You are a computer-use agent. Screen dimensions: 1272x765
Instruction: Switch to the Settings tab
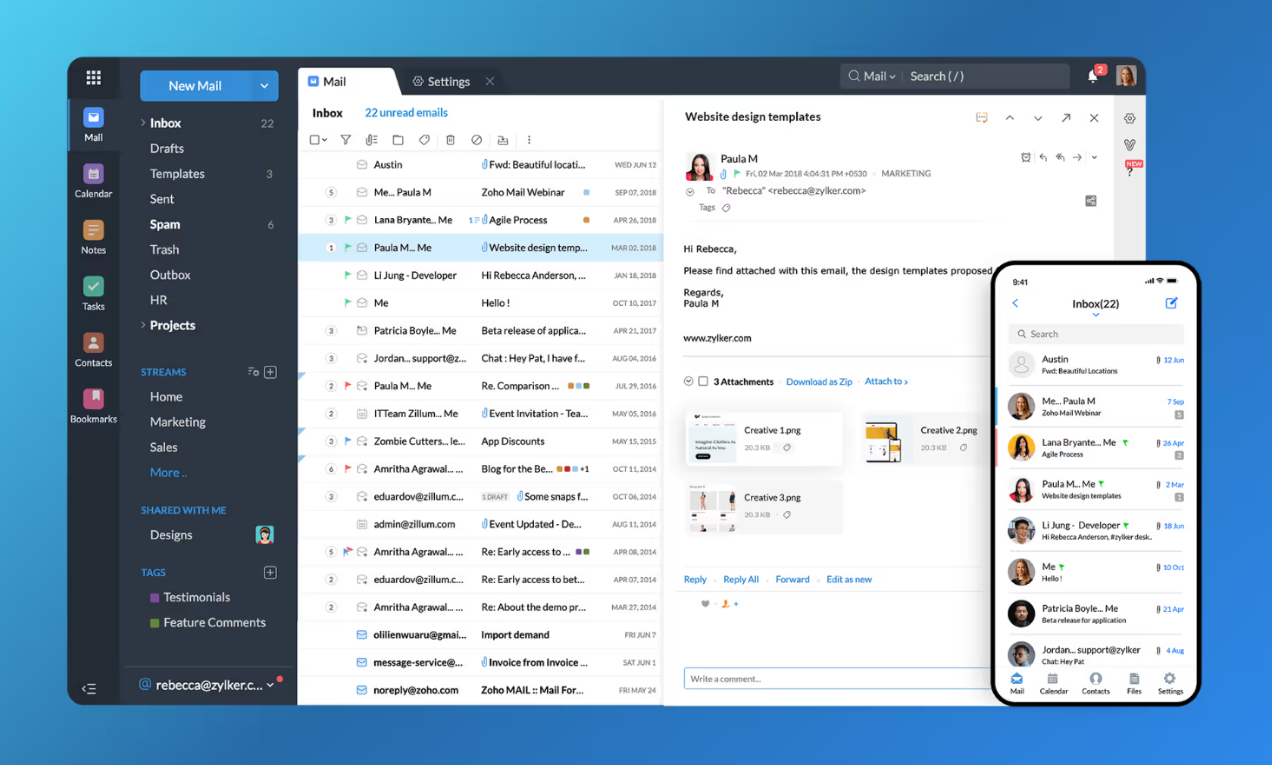click(x=440, y=81)
